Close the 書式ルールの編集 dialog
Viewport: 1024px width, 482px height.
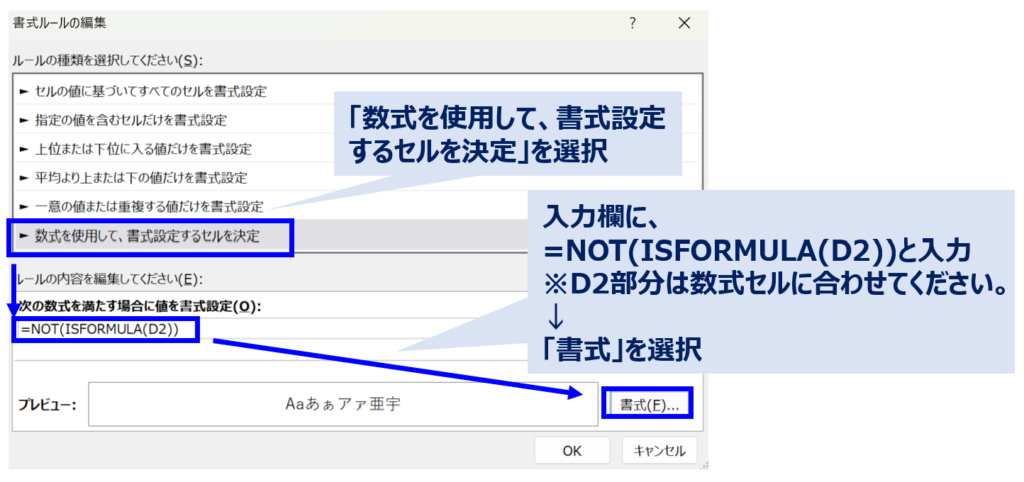[x=684, y=24]
